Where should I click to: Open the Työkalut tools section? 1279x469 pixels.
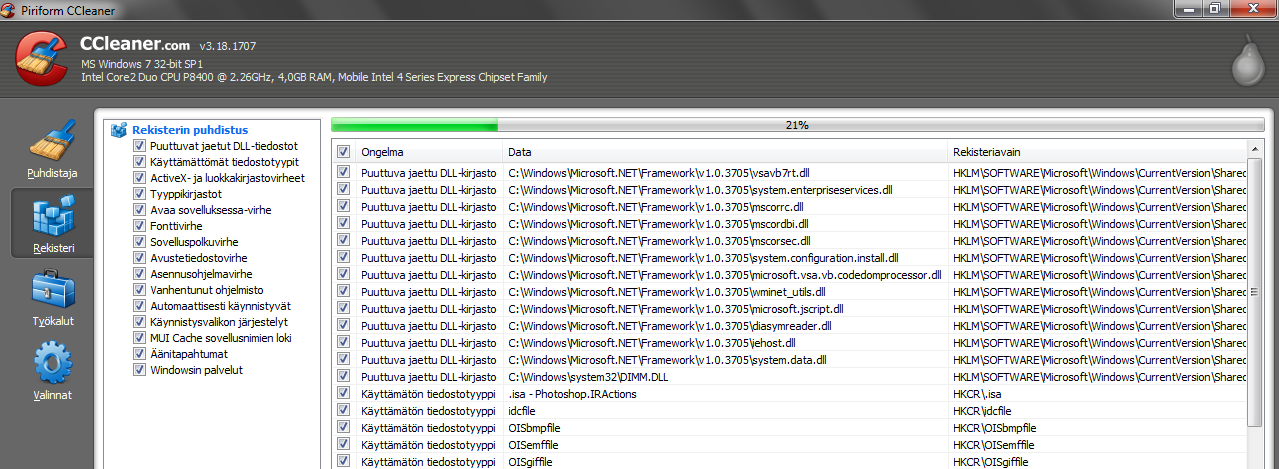[53, 297]
